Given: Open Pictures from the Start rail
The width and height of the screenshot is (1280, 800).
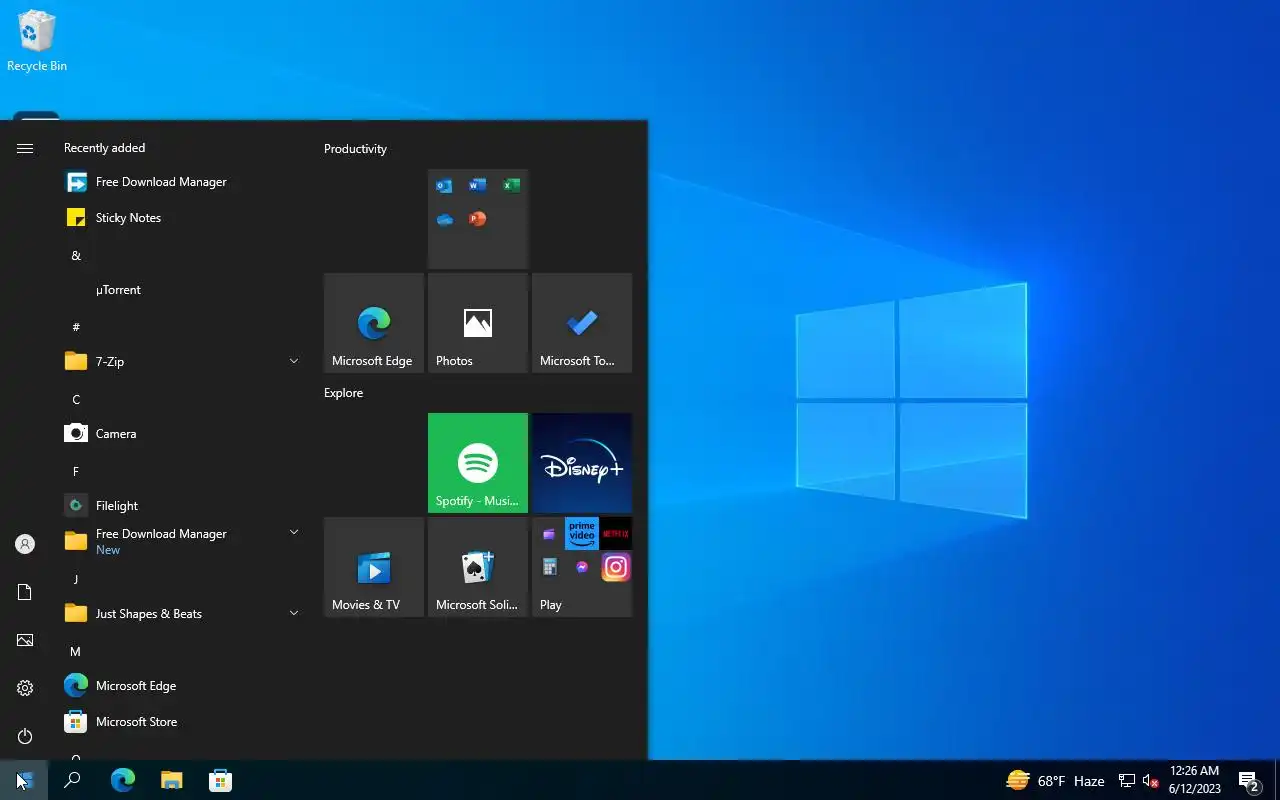Looking at the screenshot, I should pyautogui.click(x=25, y=640).
